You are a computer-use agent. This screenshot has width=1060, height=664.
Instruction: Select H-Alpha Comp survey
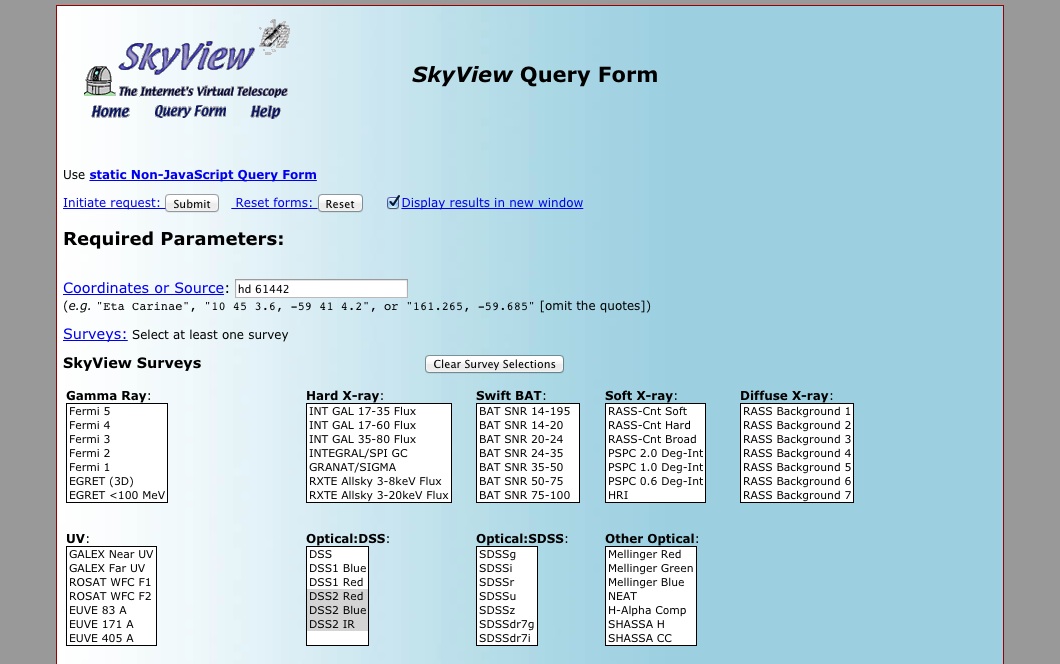pos(650,610)
